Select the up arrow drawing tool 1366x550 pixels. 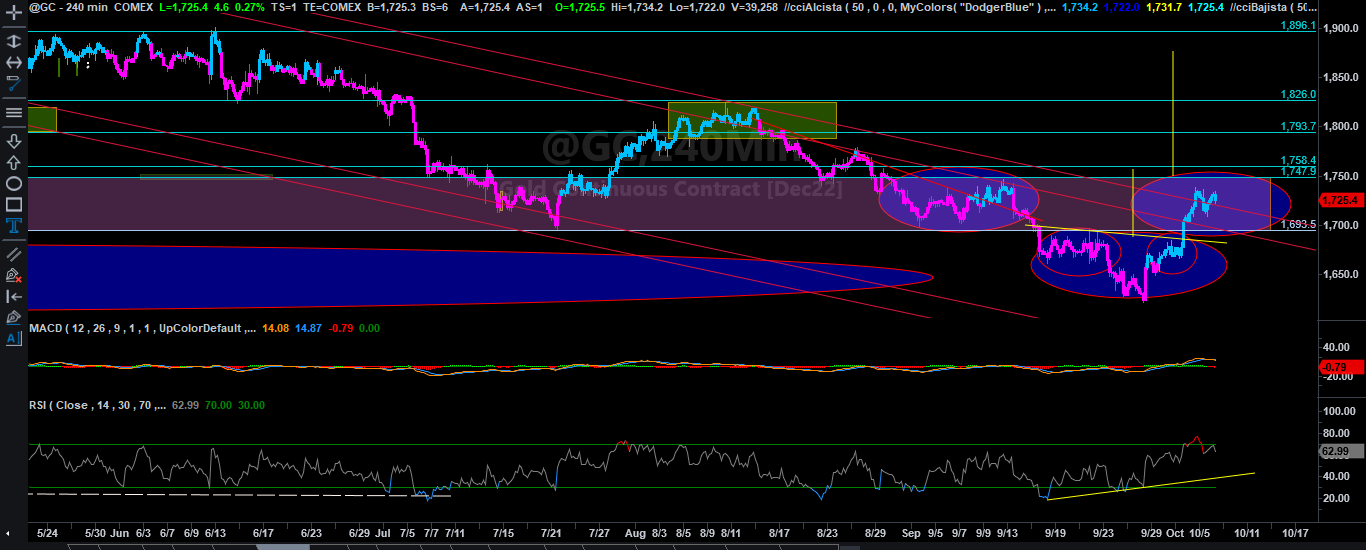click(x=13, y=162)
